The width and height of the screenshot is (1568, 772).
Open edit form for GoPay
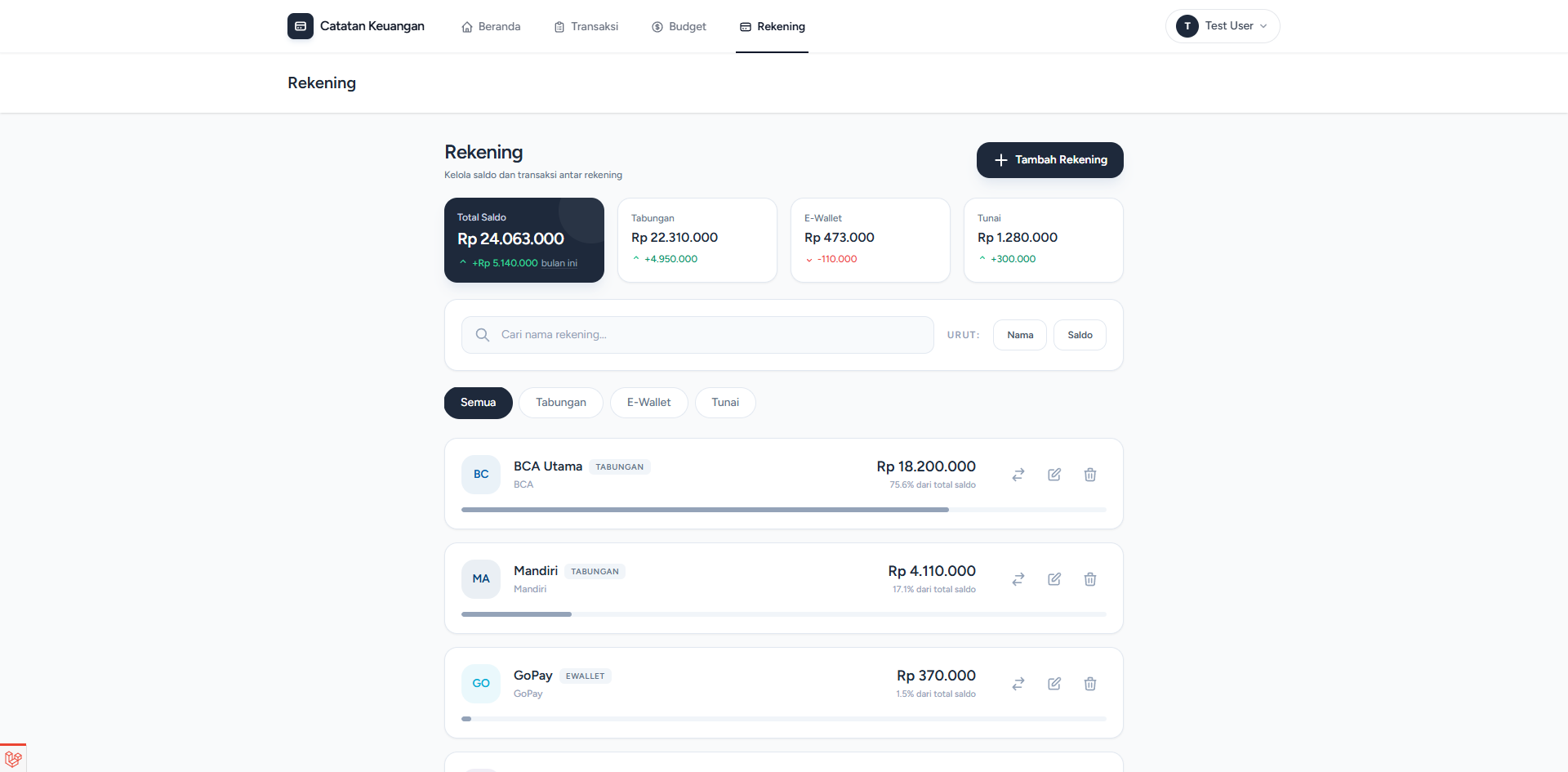point(1054,684)
